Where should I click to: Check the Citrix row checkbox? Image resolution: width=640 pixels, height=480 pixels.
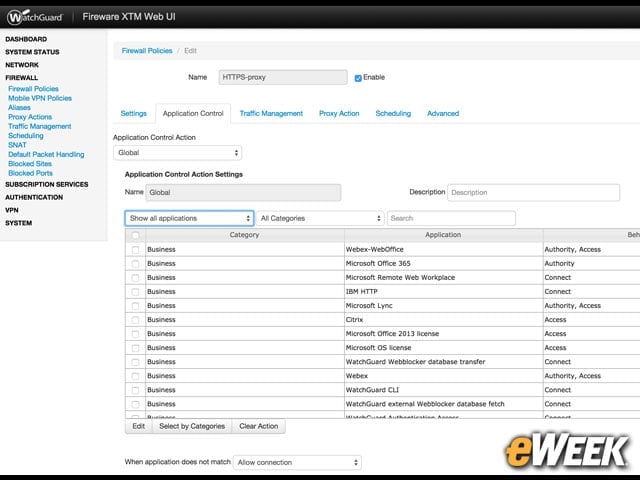(x=136, y=320)
